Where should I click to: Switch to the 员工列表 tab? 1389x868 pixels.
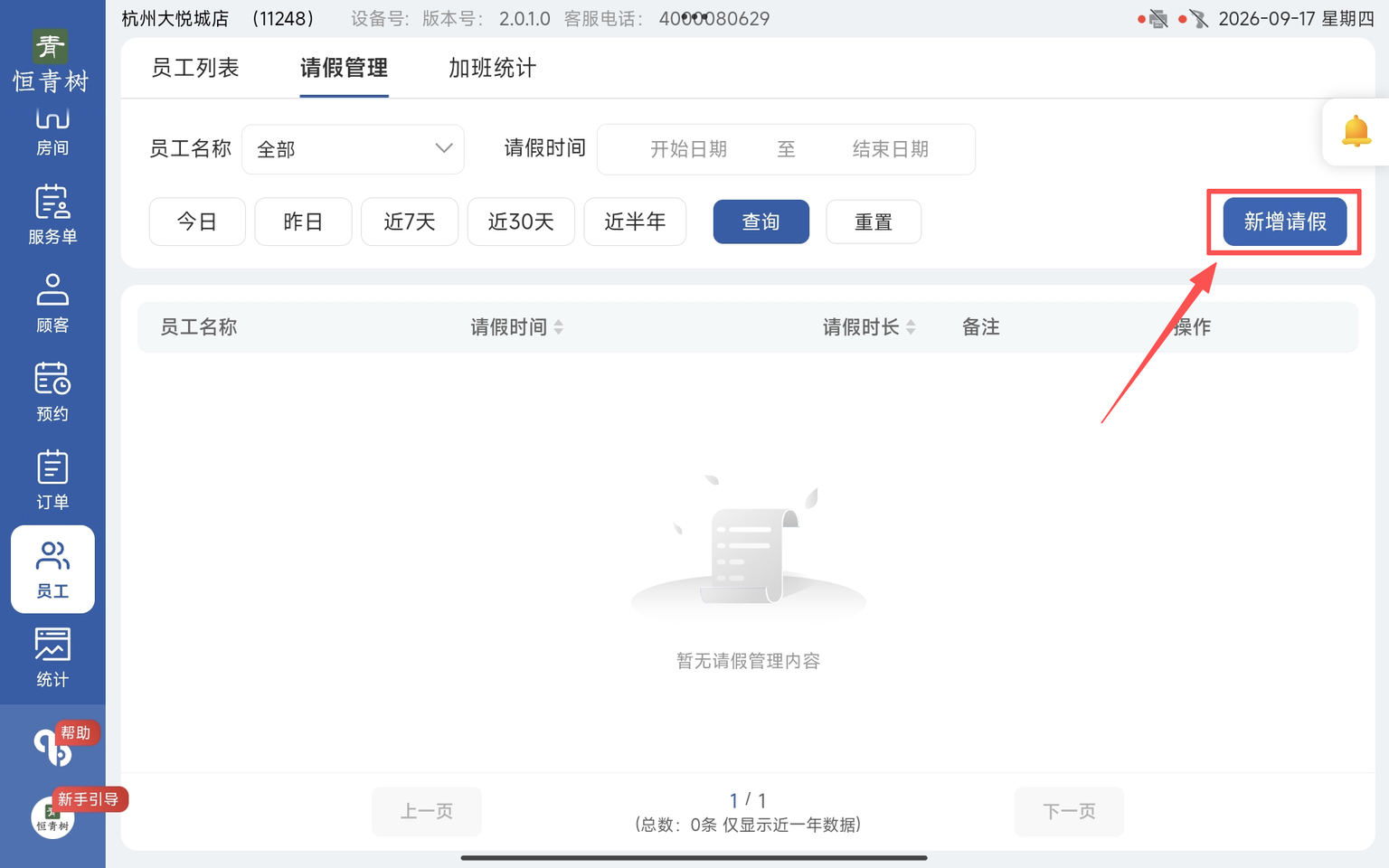coord(195,68)
